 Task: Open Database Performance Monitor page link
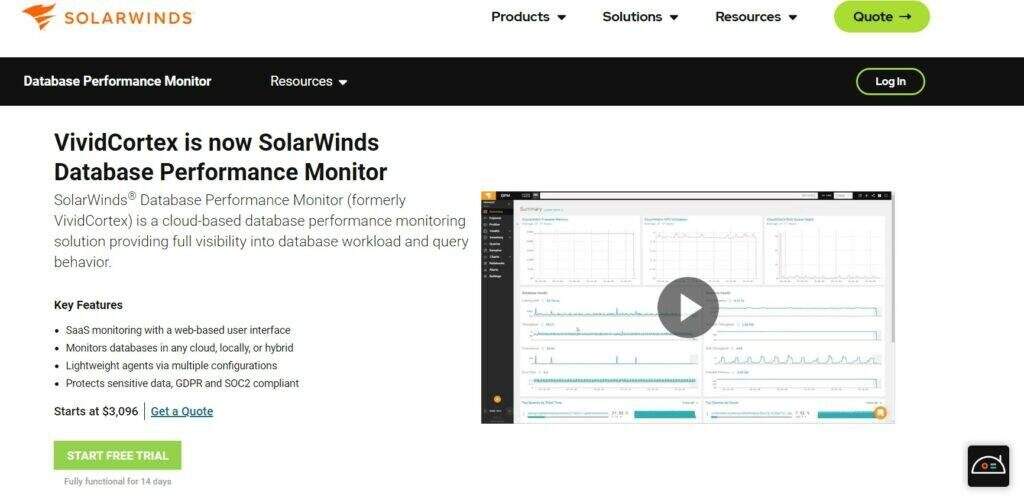coord(118,81)
